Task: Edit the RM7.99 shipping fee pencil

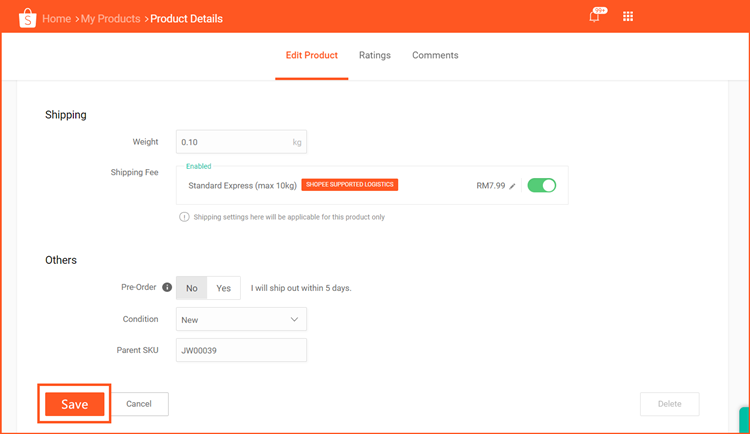Action: (512, 186)
